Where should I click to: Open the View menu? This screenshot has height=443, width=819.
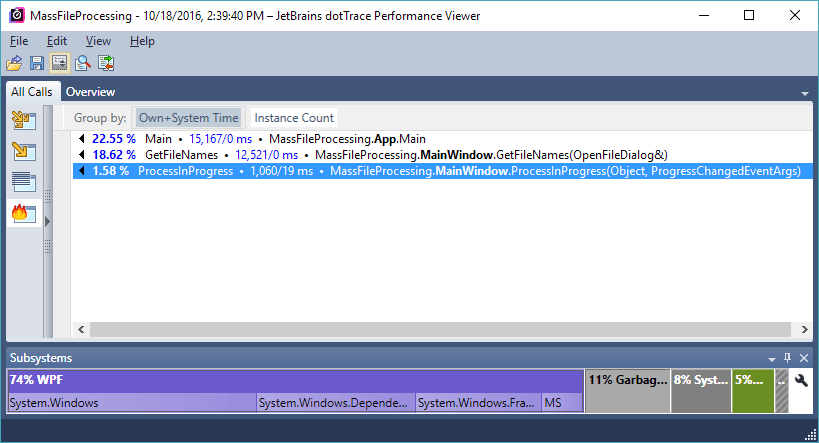98,41
